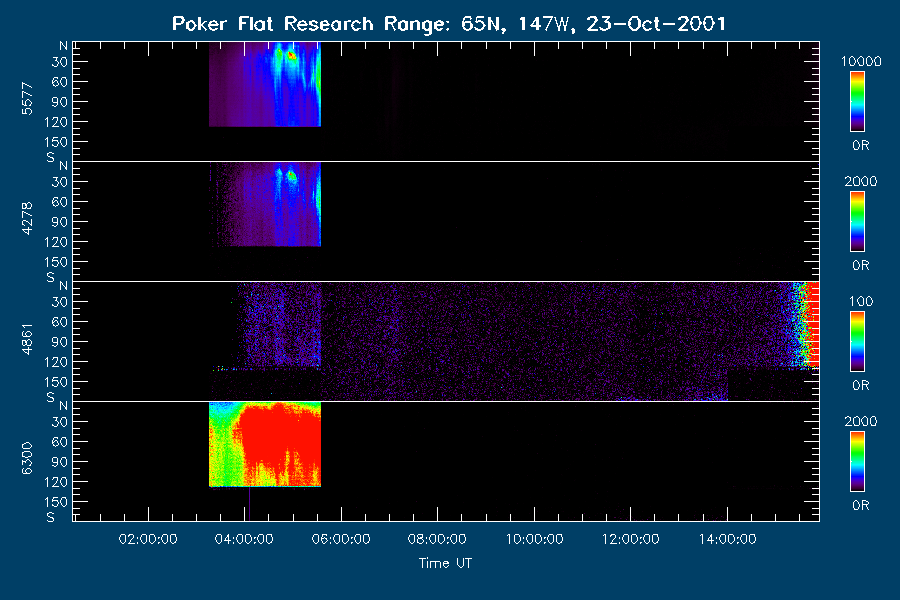The height and width of the screenshot is (600, 900).
Task: Click the 5577 color scale bar
Action: point(858,102)
